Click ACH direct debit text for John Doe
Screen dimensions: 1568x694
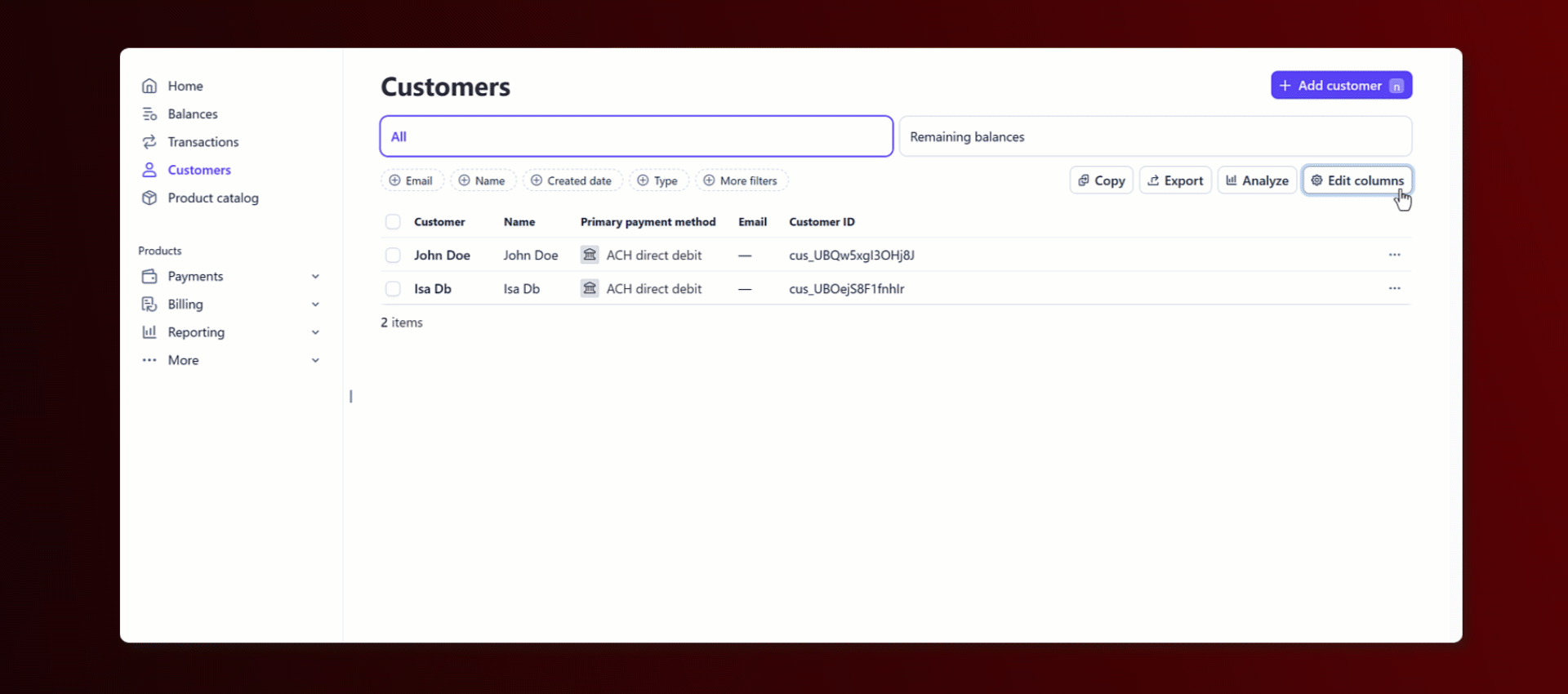pyautogui.click(x=654, y=255)
